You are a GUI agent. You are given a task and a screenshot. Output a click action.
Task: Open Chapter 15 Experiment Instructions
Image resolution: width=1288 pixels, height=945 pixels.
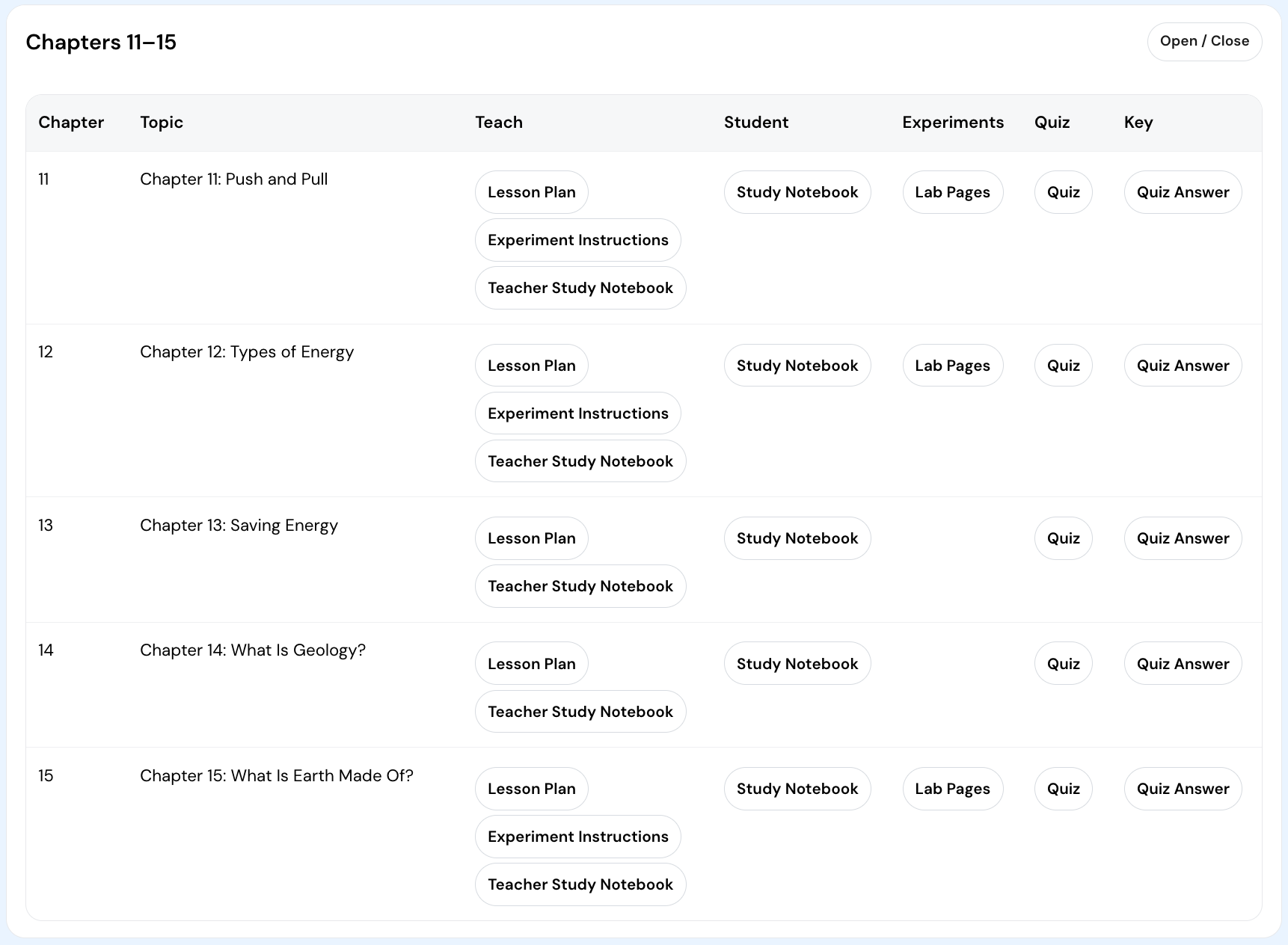[577, 837]
